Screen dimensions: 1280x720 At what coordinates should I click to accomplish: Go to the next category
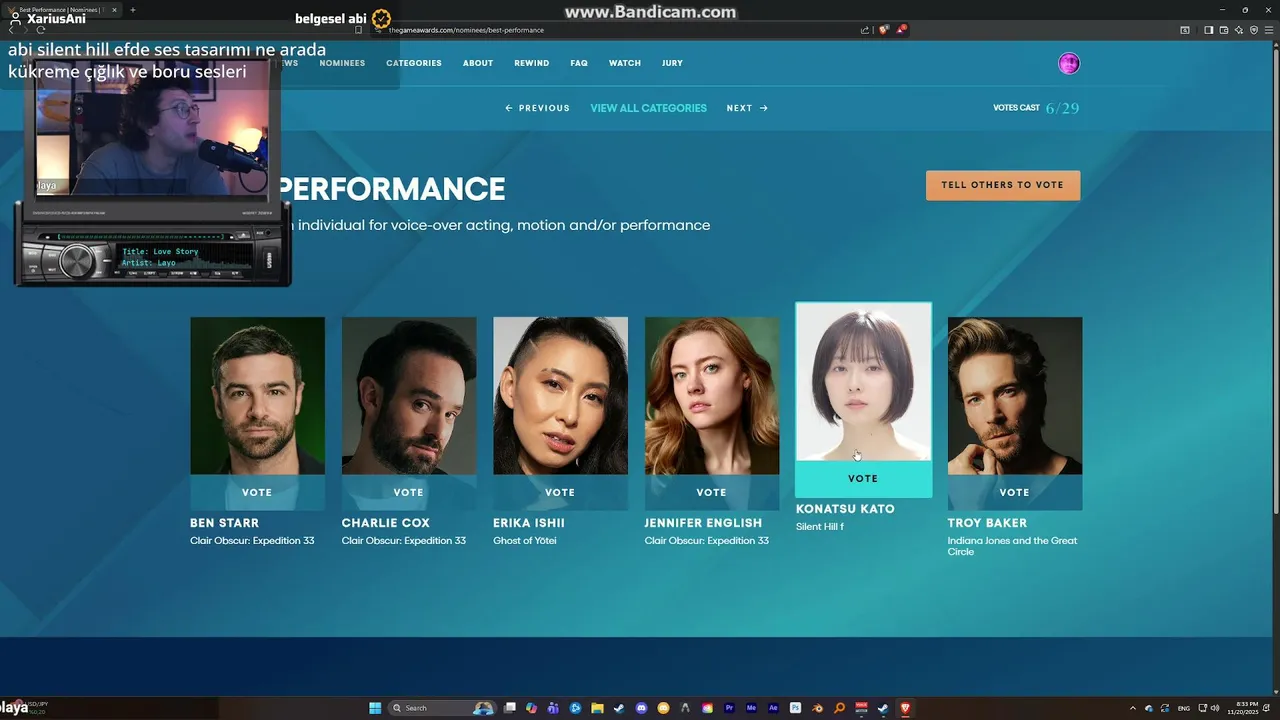747,108
